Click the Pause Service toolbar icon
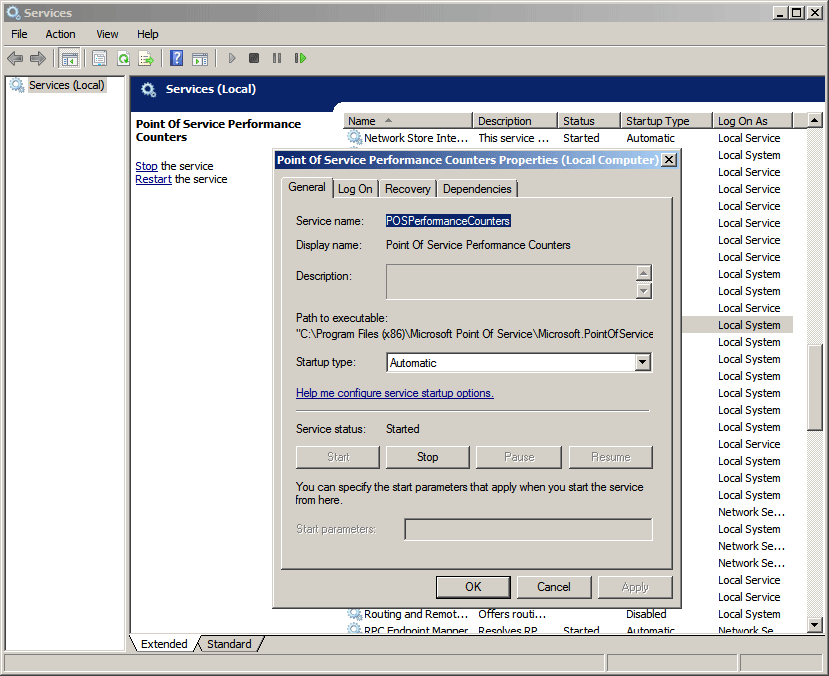 [277, 59]
